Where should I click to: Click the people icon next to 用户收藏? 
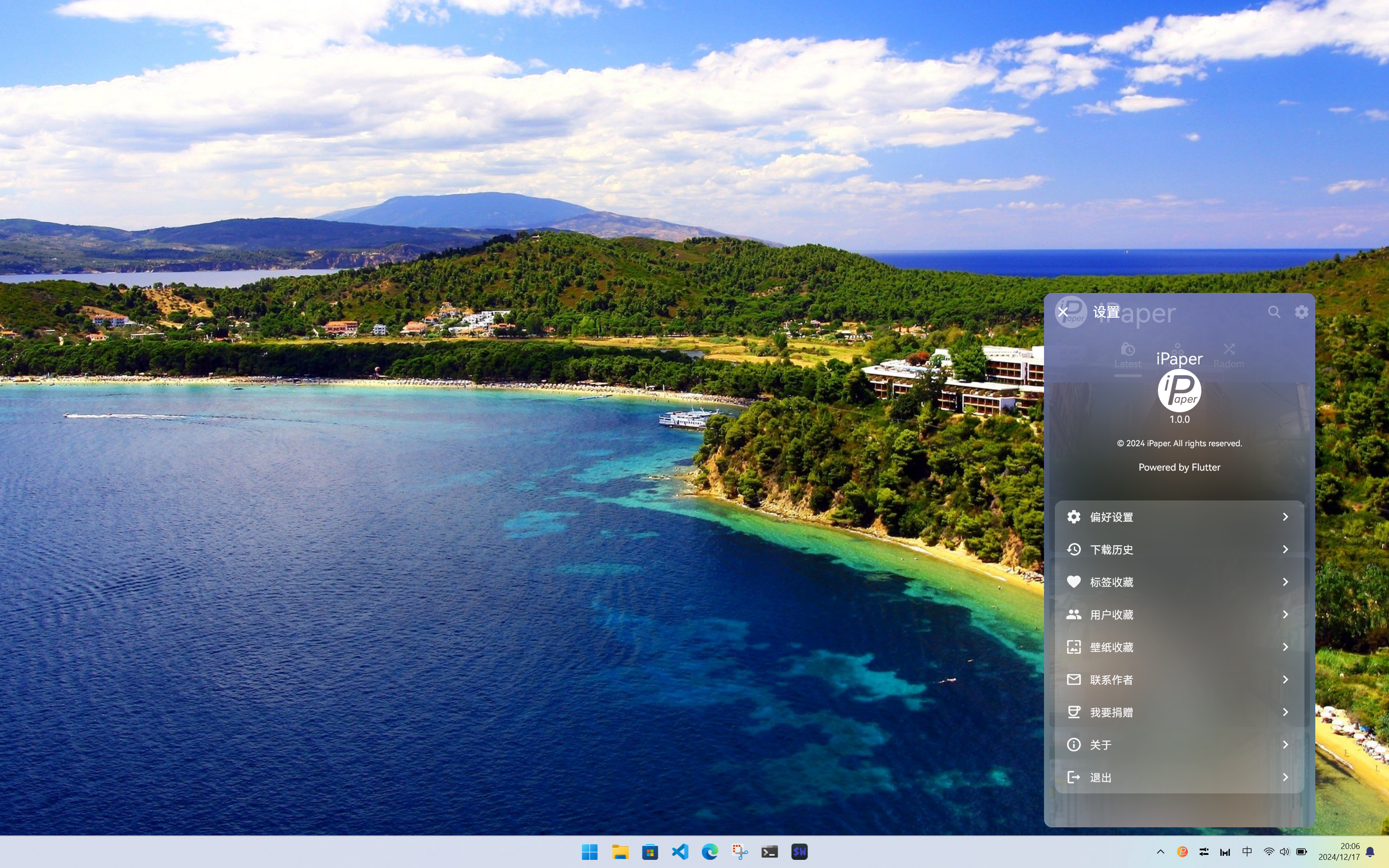point(1073,614)
